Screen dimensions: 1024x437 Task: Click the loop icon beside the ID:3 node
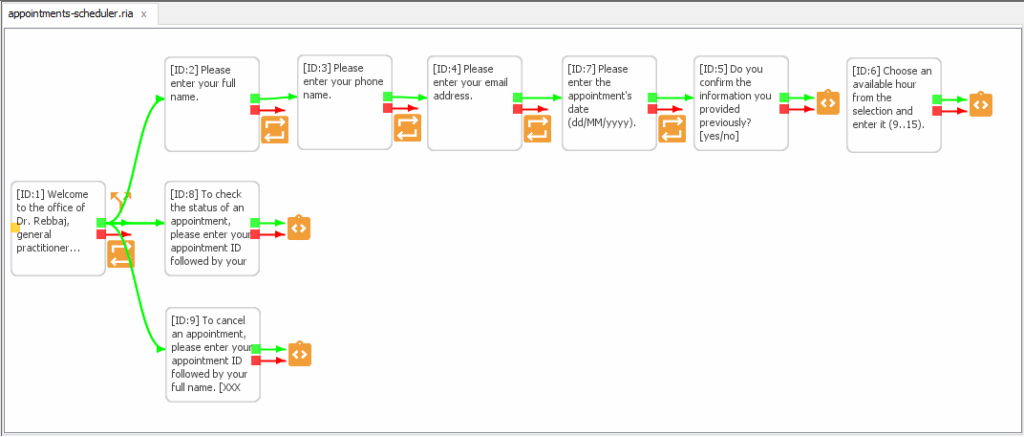coord(407,127)
